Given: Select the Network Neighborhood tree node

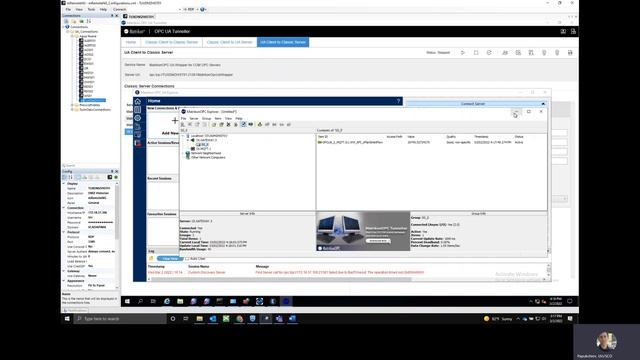Looking at the screenshot, I should (x=206, y=153).
